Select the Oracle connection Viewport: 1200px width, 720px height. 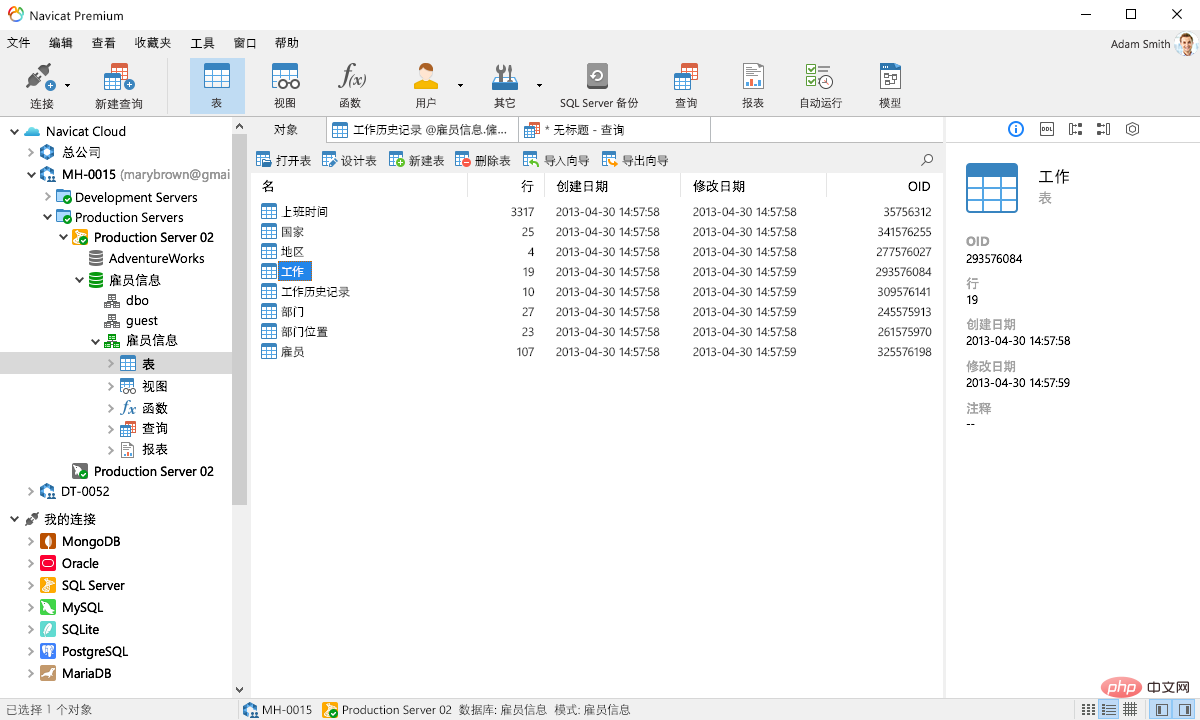click(69, 563)
